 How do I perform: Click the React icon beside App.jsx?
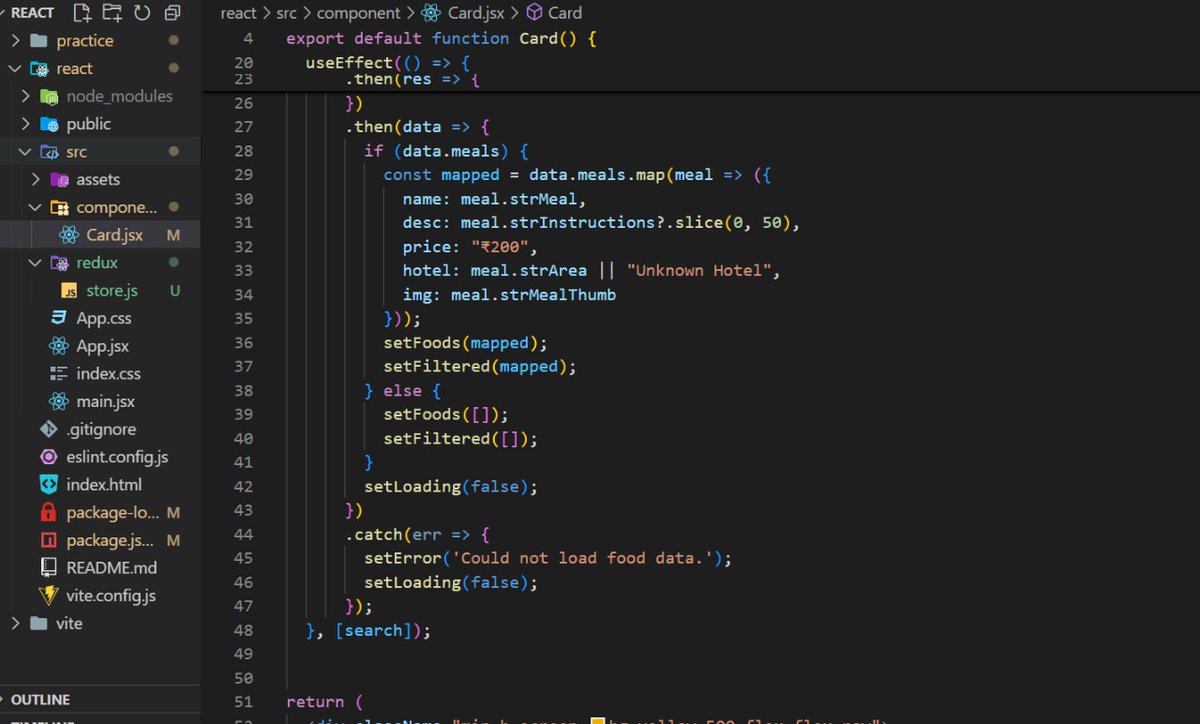59,346
